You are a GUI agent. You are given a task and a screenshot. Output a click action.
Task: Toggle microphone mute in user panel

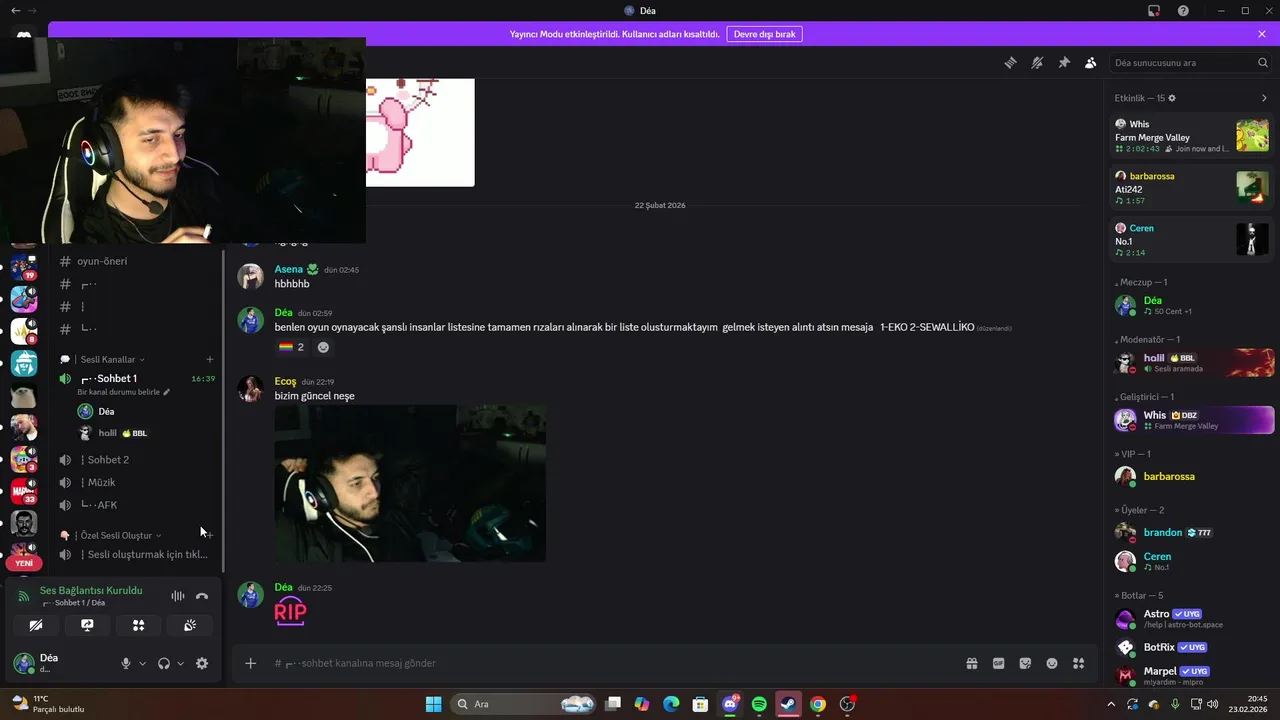[x=126, y=663]
